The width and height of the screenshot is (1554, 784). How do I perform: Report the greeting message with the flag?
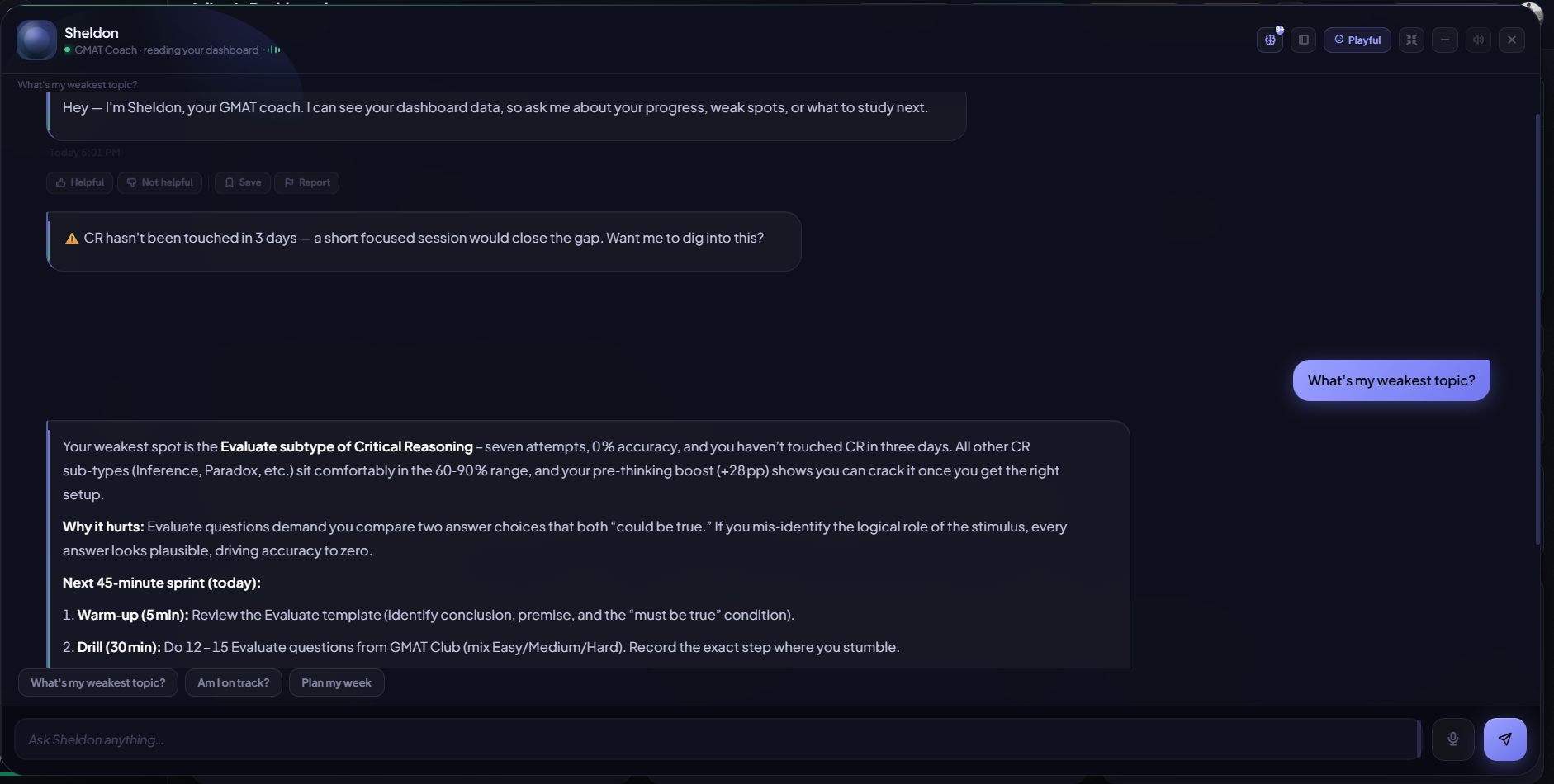307,182
